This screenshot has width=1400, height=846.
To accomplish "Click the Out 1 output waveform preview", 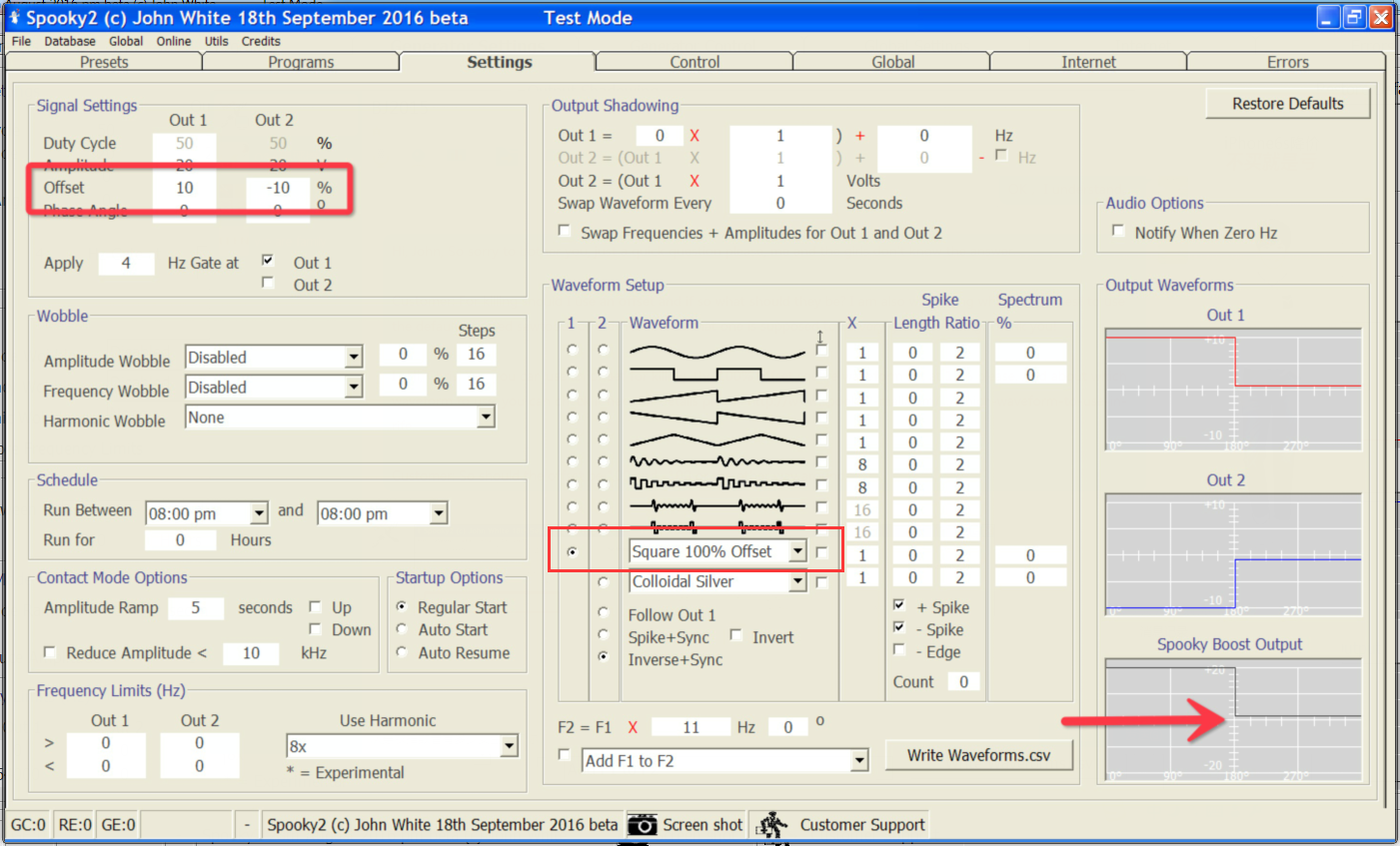I will point(1233,389).
